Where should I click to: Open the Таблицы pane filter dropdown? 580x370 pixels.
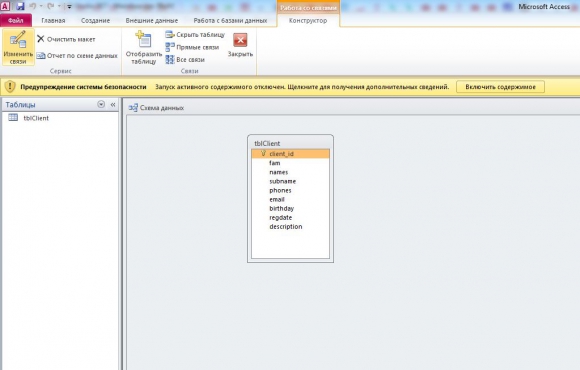(x=101, y=104)
